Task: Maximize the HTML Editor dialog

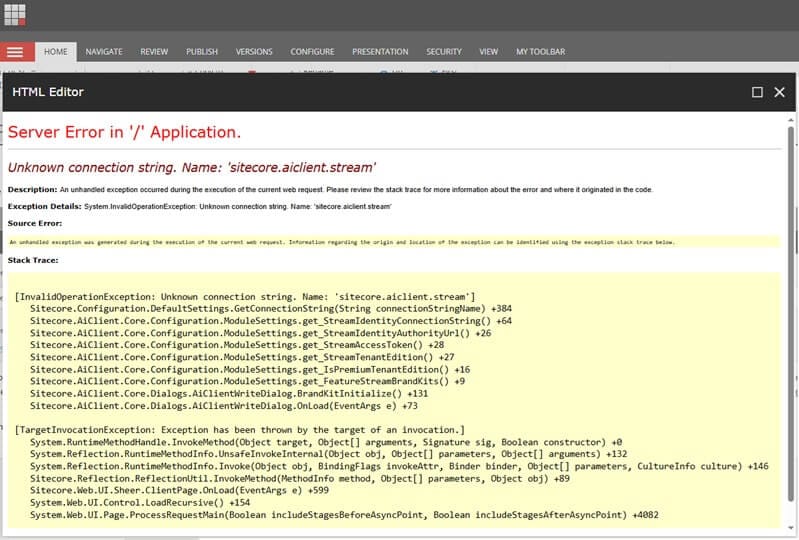Action: (x=757, y=92)
